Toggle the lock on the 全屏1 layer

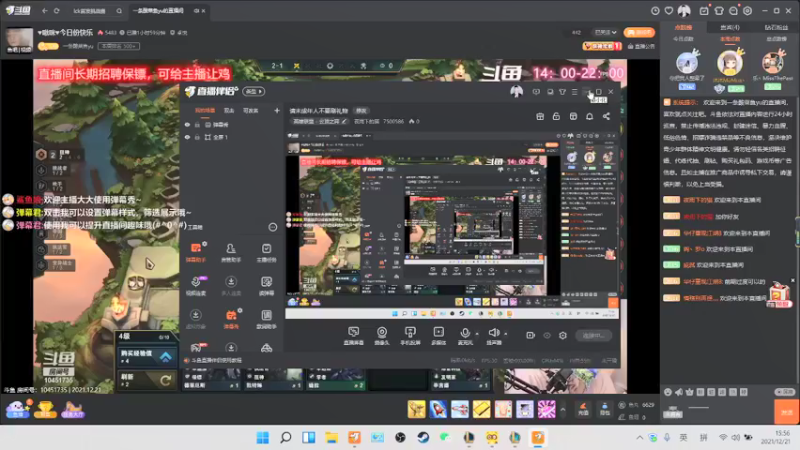click(197, 137)
